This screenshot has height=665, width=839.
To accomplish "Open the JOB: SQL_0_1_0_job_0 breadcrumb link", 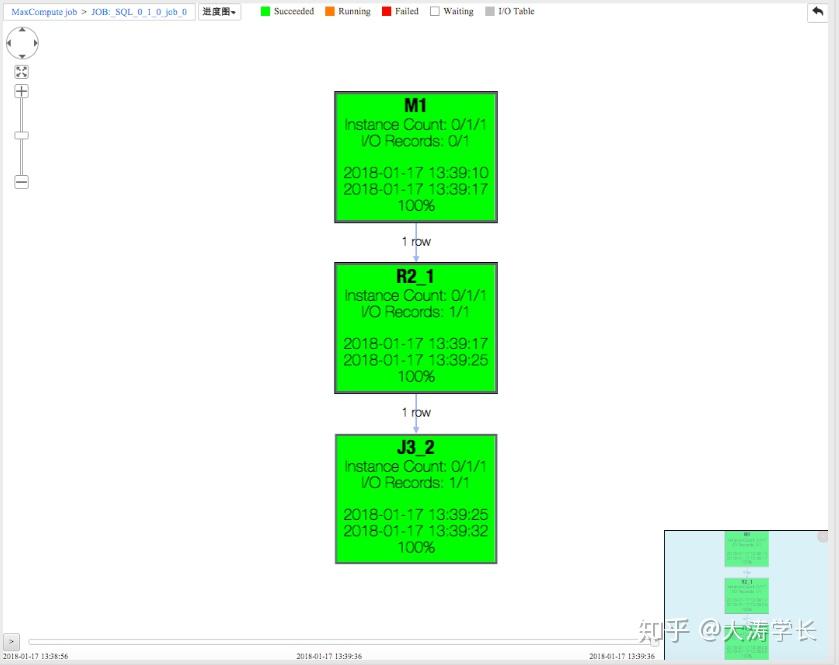I will 139,12.
